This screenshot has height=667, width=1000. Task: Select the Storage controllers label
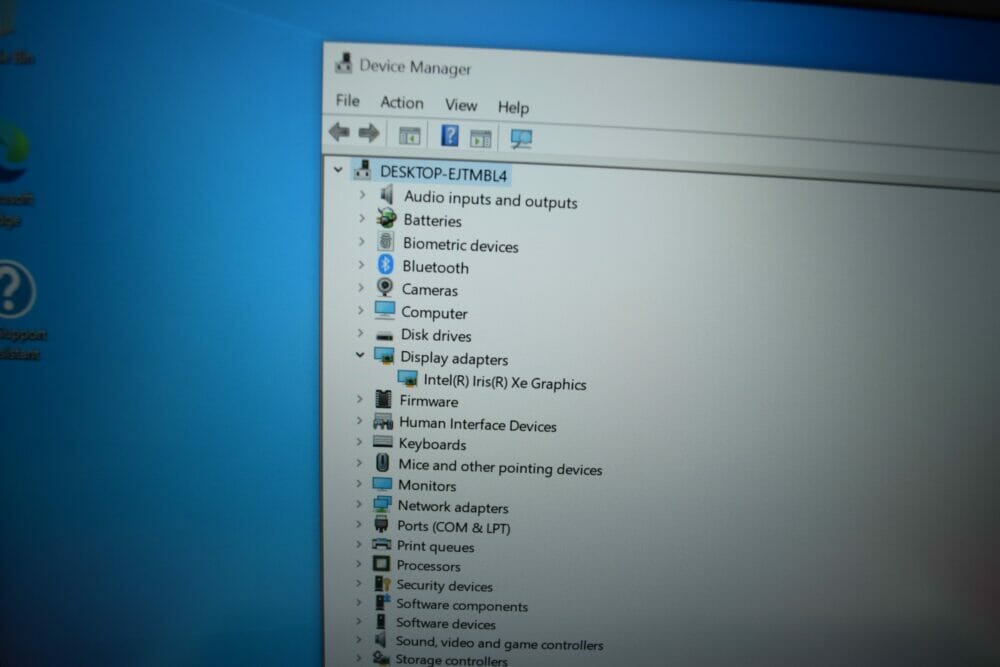click(x=451, y=661)
